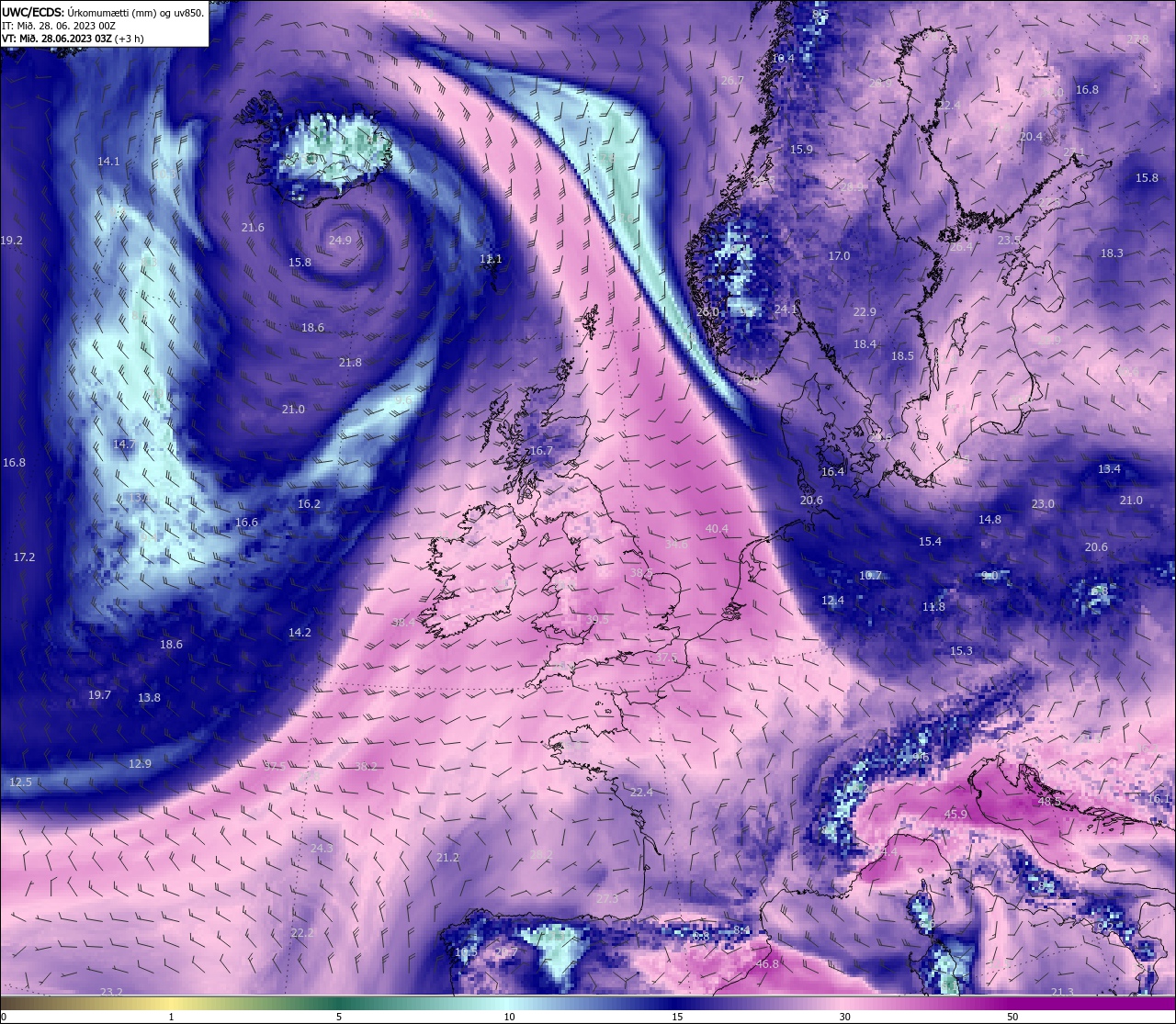Screen dimensions: 1176x1024
Task: Click the 14.2 value southwest of Ireland
Action: pyautogui.click(x=300, y=633)
